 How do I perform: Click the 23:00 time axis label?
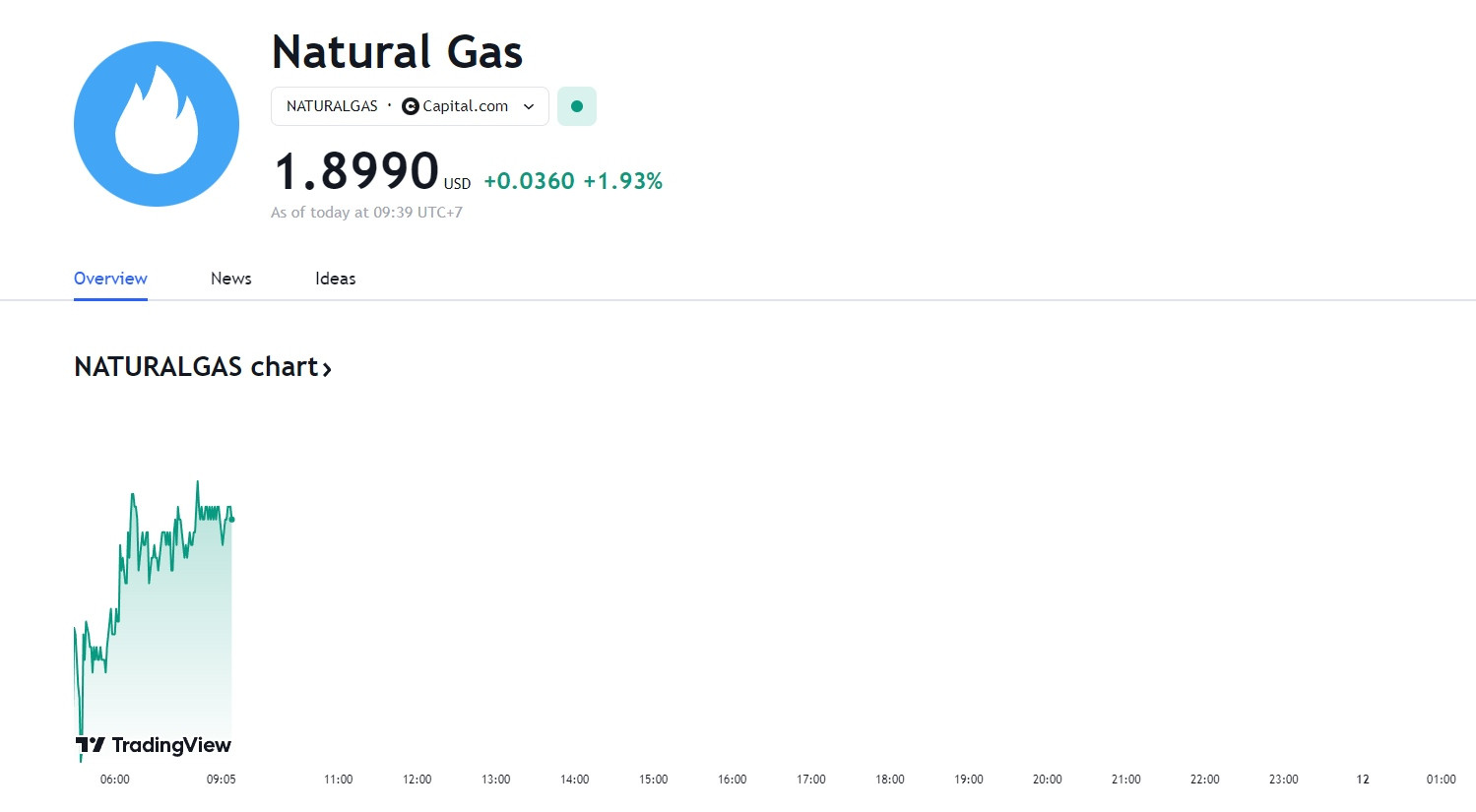[x=1284, y=780]
